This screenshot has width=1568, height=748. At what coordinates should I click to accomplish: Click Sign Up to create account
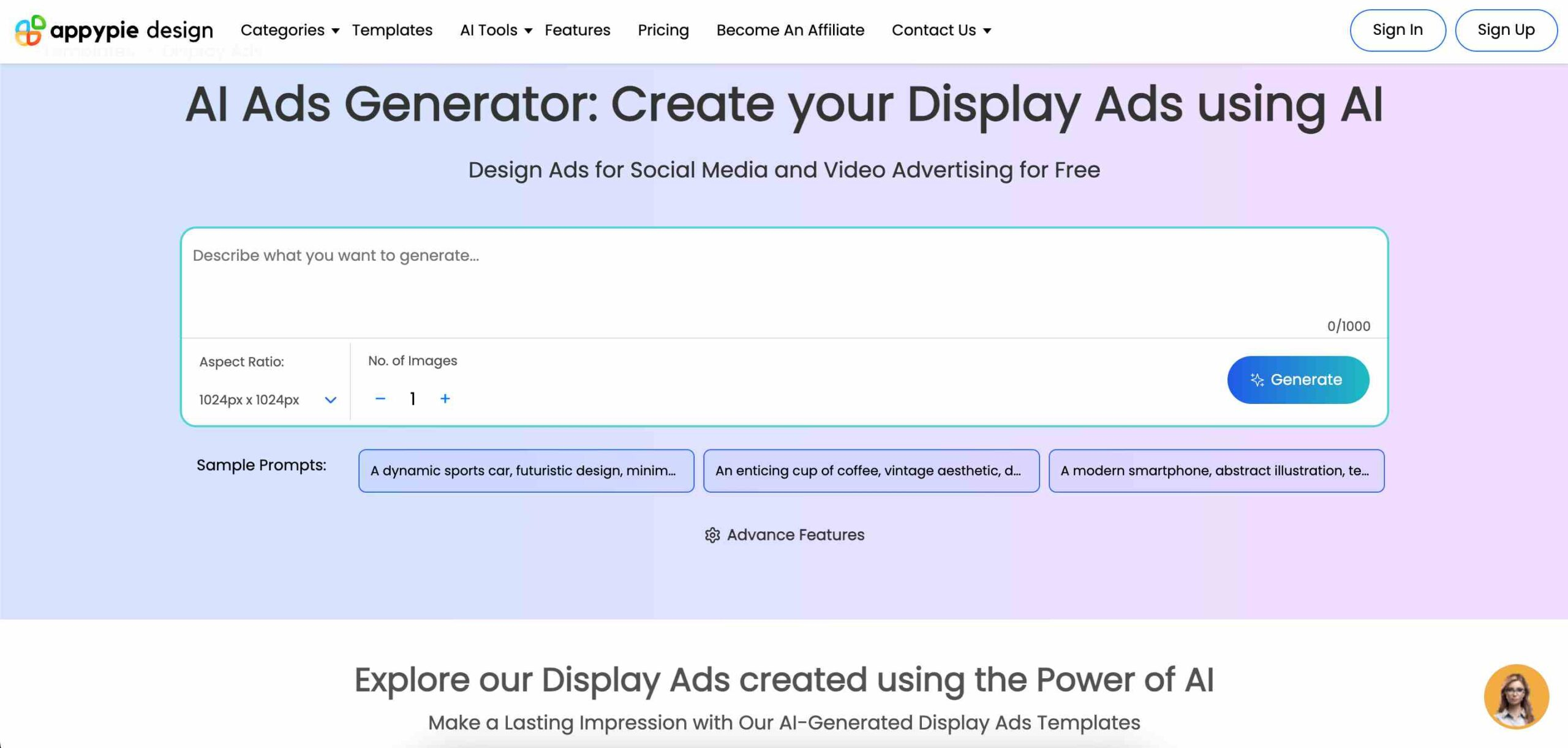(1505, 30)
